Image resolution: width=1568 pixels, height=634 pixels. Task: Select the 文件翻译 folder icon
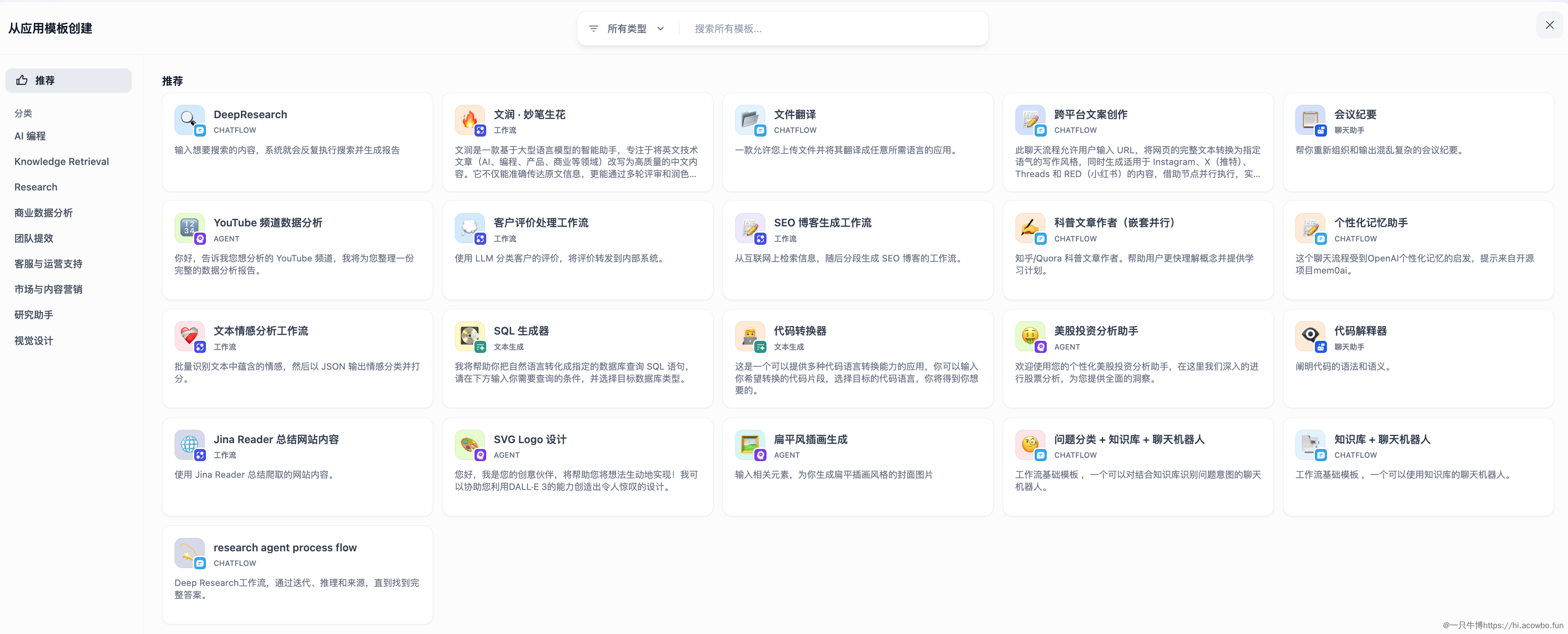click(x=750, y=120)
